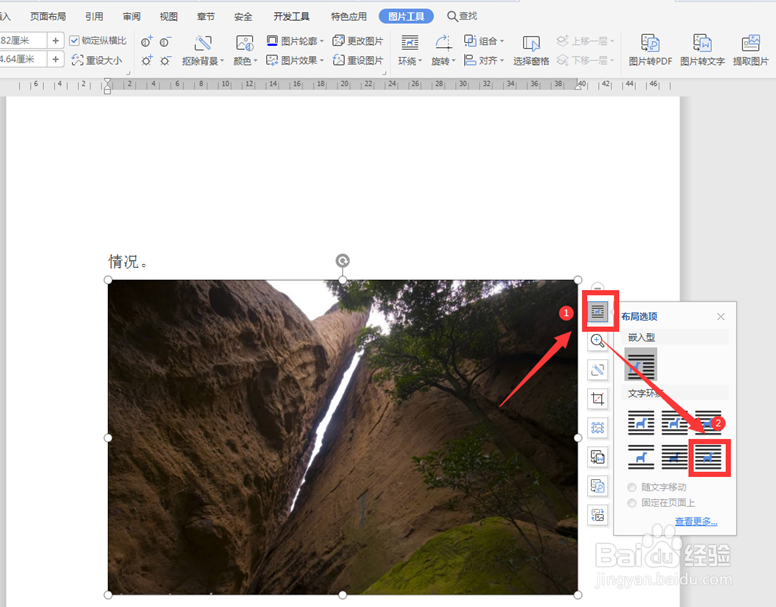The width and height of the screenshot is (776, 607).
Task: Select 固定在页面上 radio button
Action: click(631, 503)
